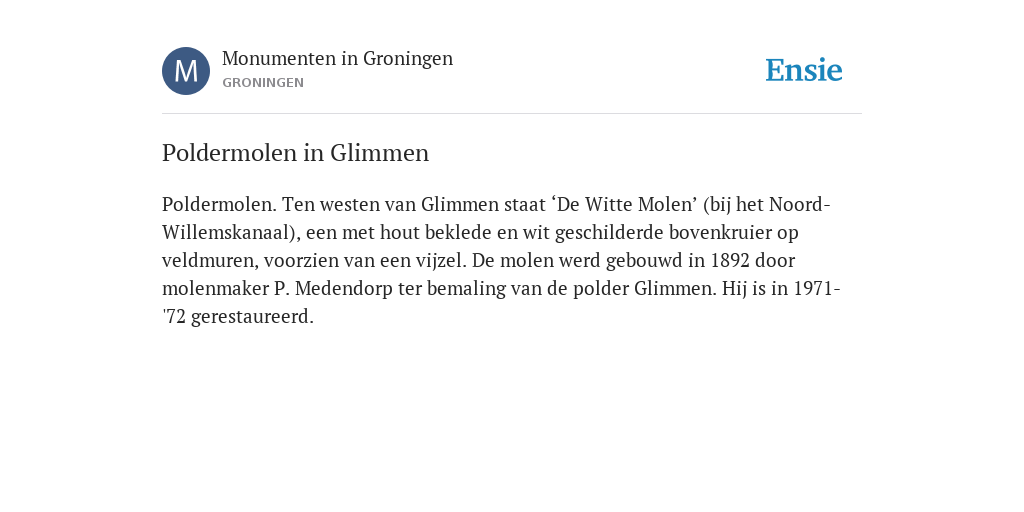Image resolution: width=1024 pixels, height=512 pixels.
Task: Click the word 'bemaling' in the paragraph
Action: [x=466, y=289]
